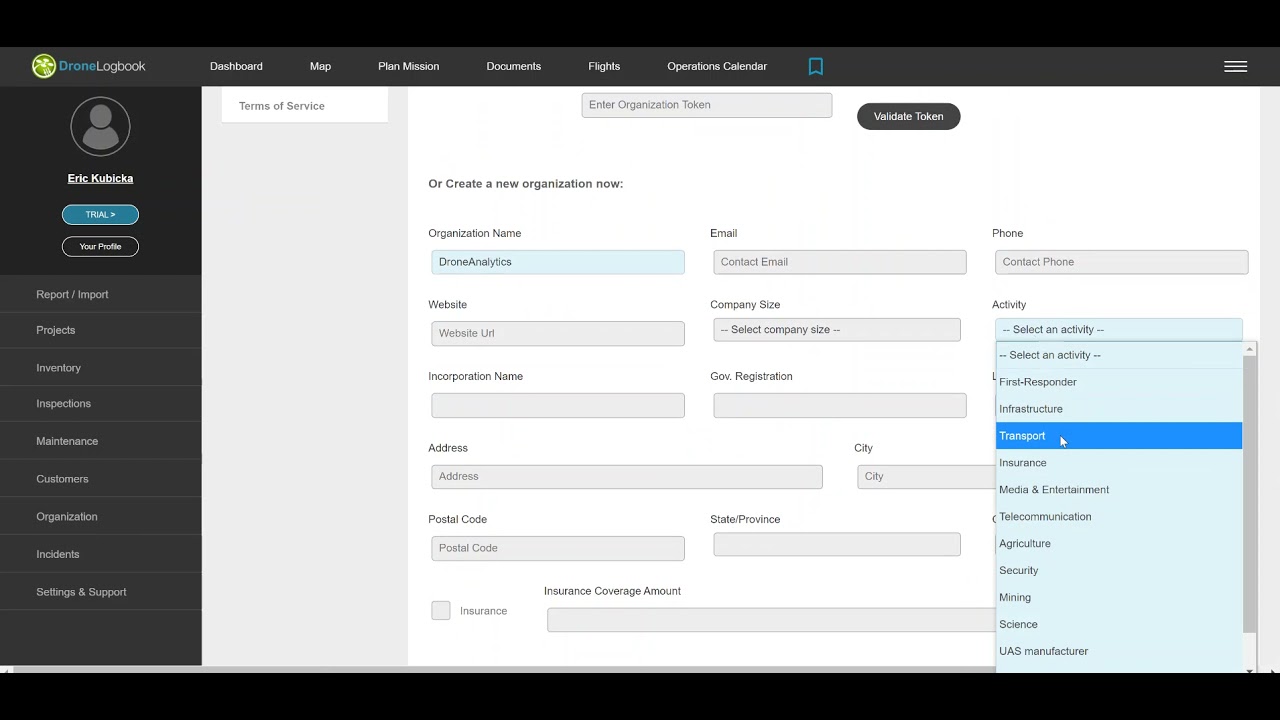
Task: Open Incidents in the sidebar
Action: (101, 554)
